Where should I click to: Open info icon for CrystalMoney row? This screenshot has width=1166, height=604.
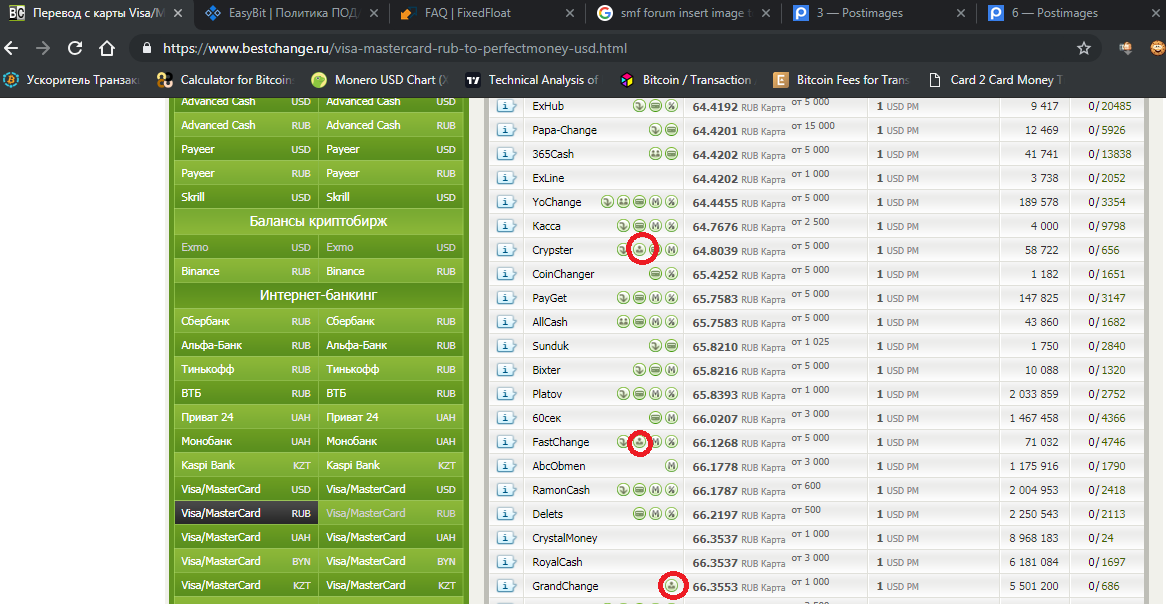pos(506,538)
